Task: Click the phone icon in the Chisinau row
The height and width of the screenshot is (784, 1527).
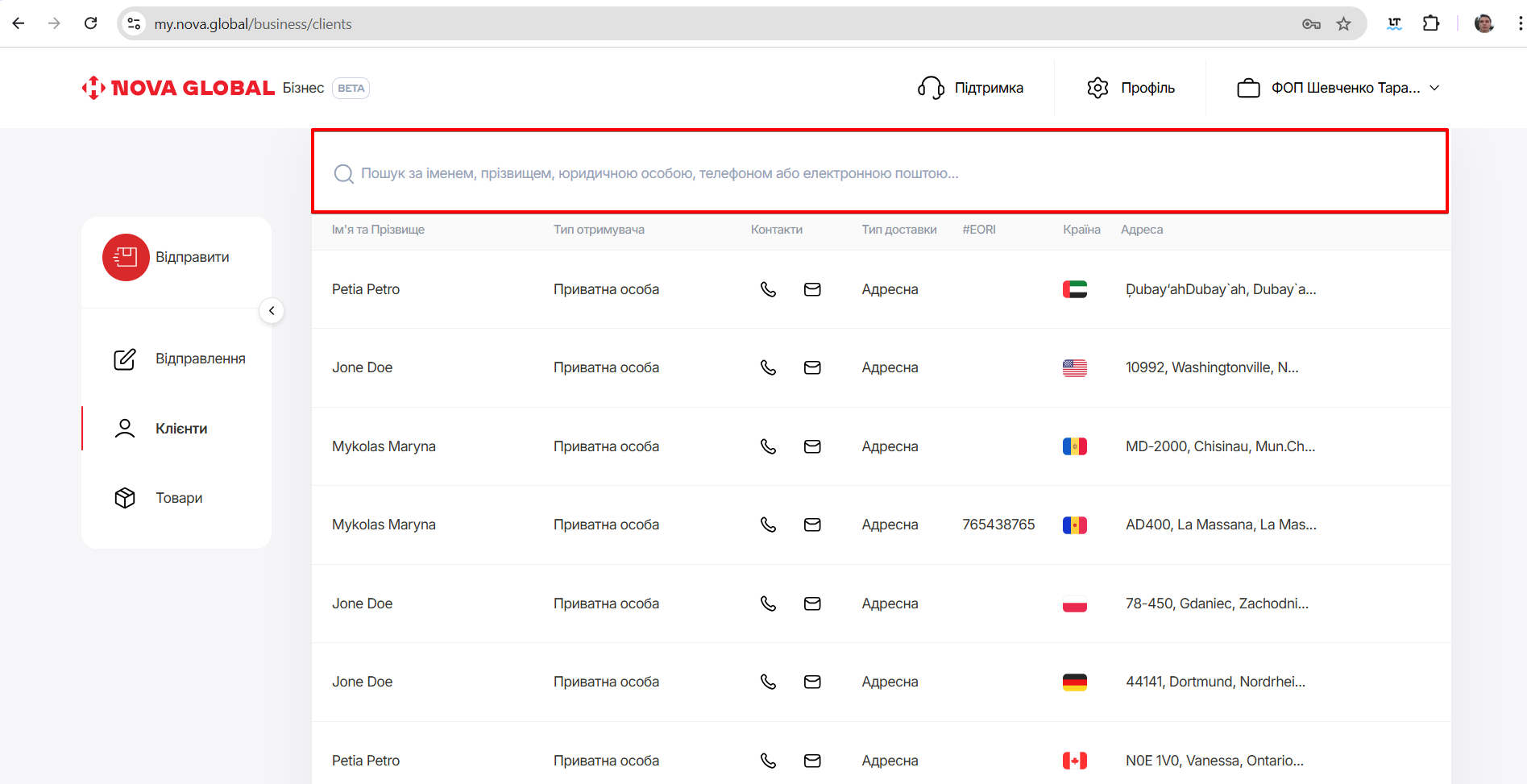Action: point(768,446)
